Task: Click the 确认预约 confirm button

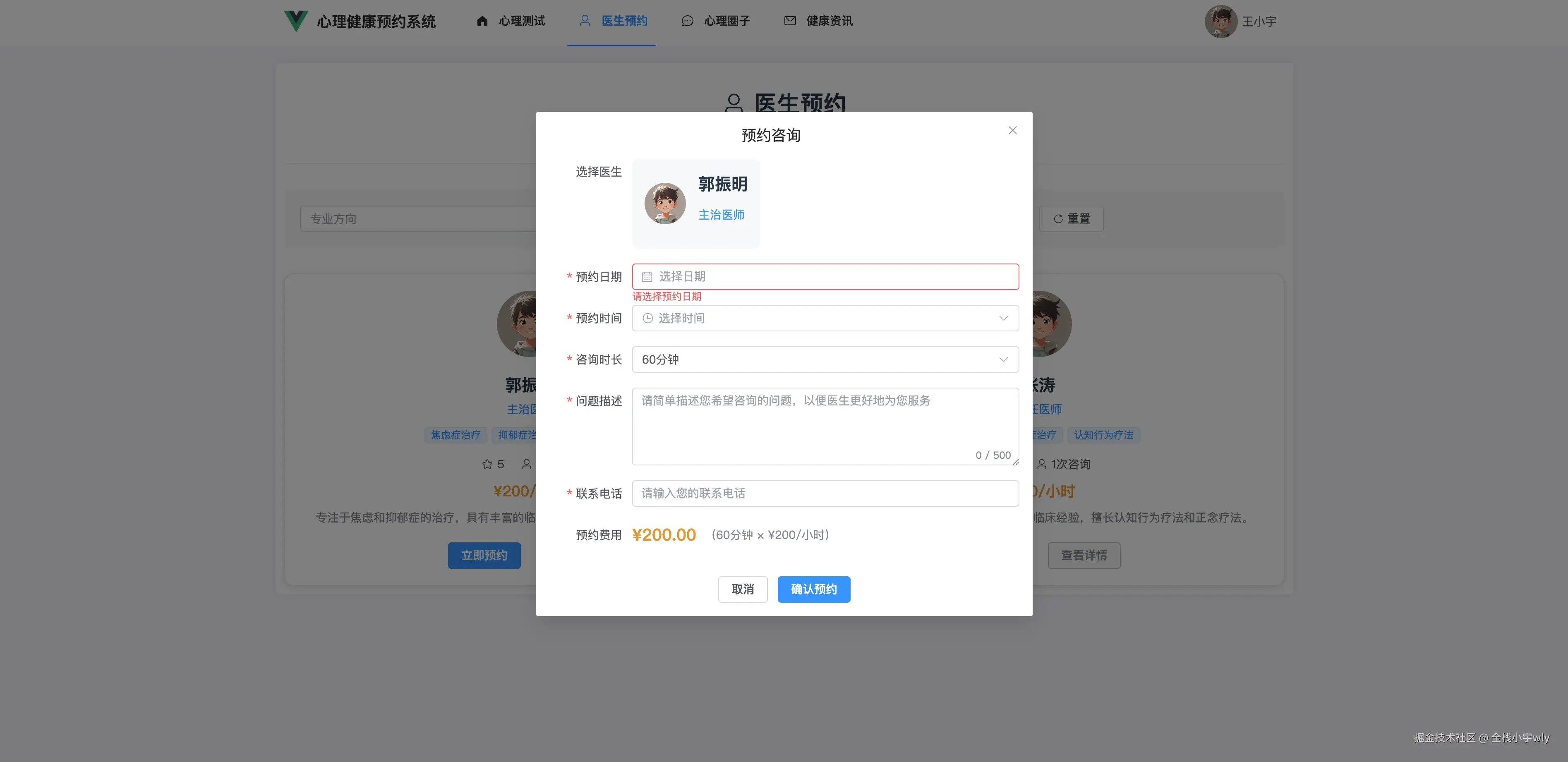Action: (814, 589)
